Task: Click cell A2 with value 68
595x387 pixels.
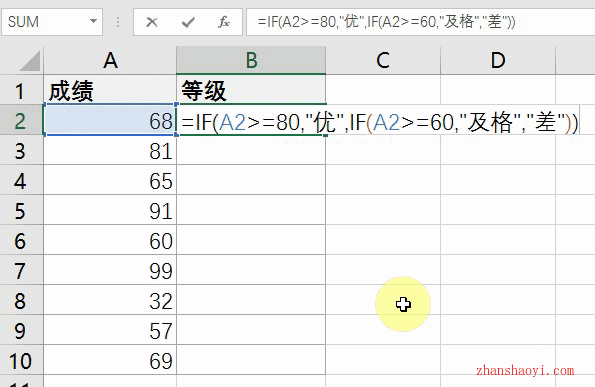Action: click(x=110, y=120)
